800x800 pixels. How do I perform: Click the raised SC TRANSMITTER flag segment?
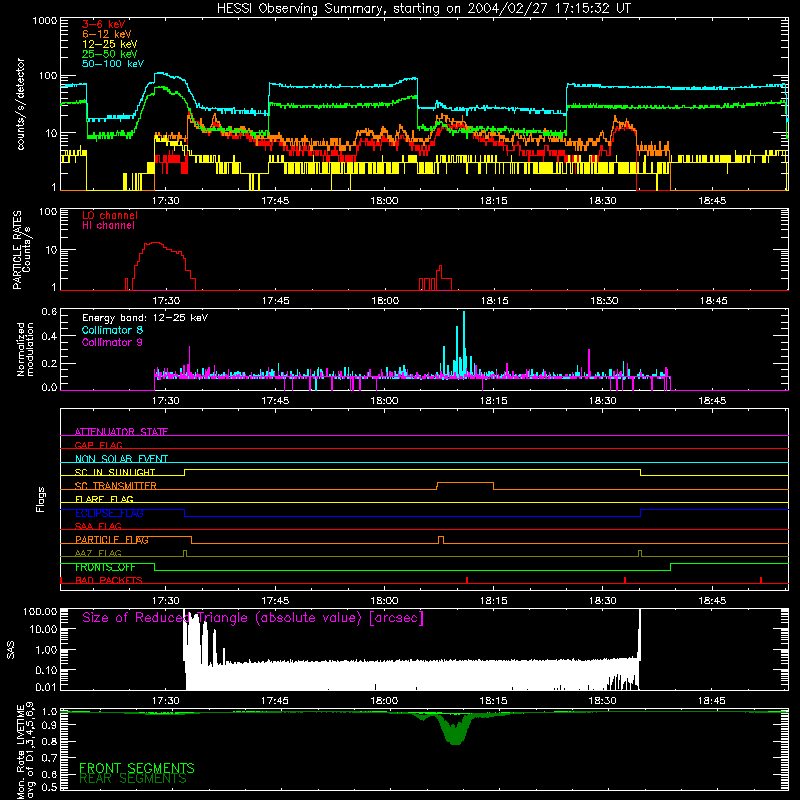[465, 483]
